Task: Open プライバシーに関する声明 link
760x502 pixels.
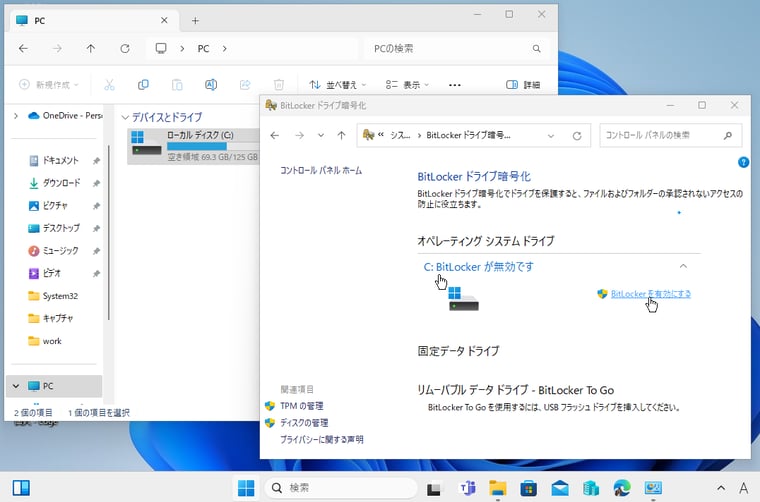Action: (x=321, y=439)
